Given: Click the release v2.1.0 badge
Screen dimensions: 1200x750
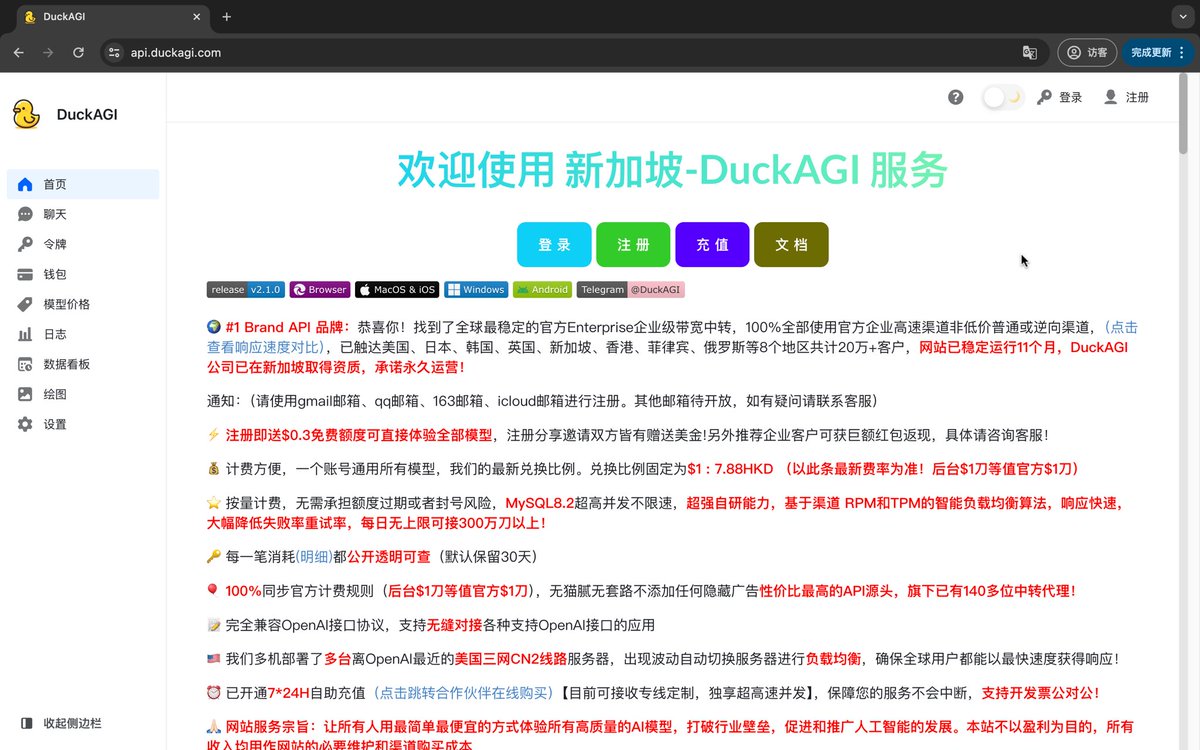Looking at the screenshot, I should (246, 290).
